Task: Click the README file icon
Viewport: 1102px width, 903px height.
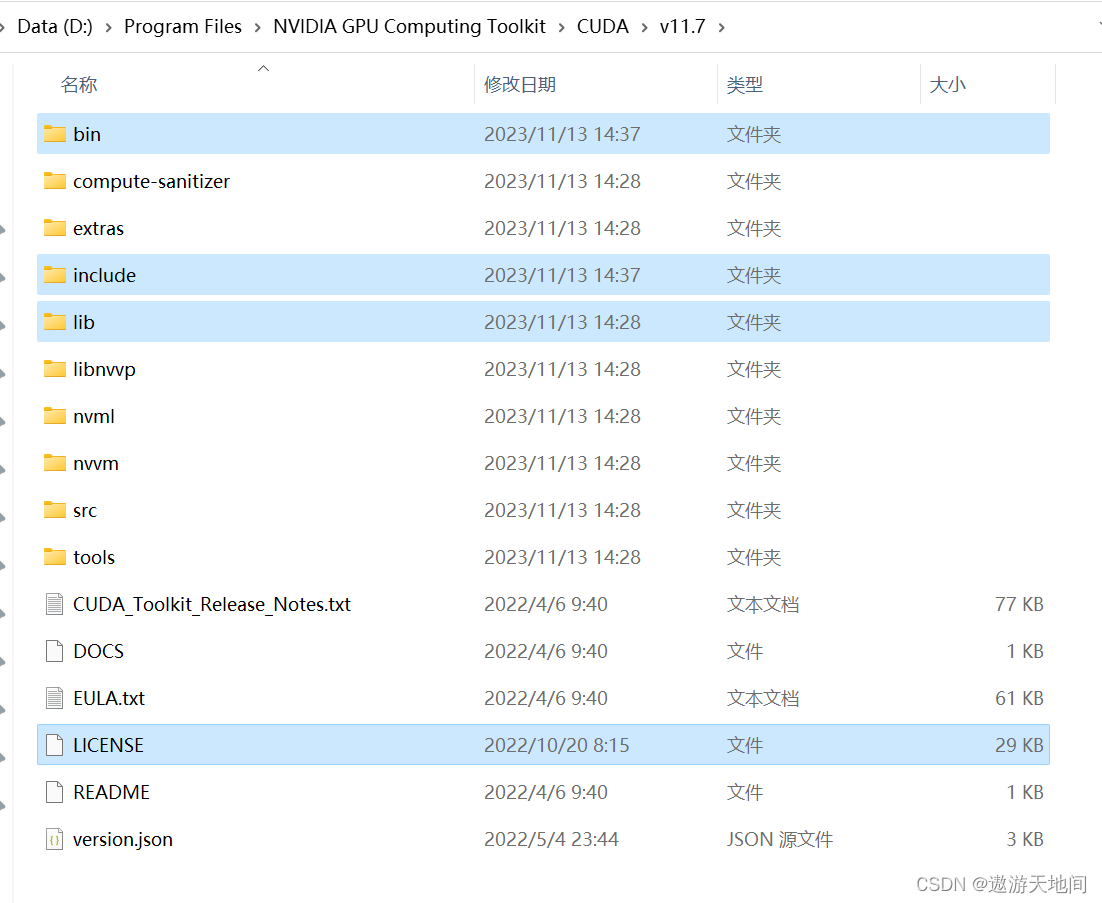Action: pyautogui.click(x=55, y=792)
